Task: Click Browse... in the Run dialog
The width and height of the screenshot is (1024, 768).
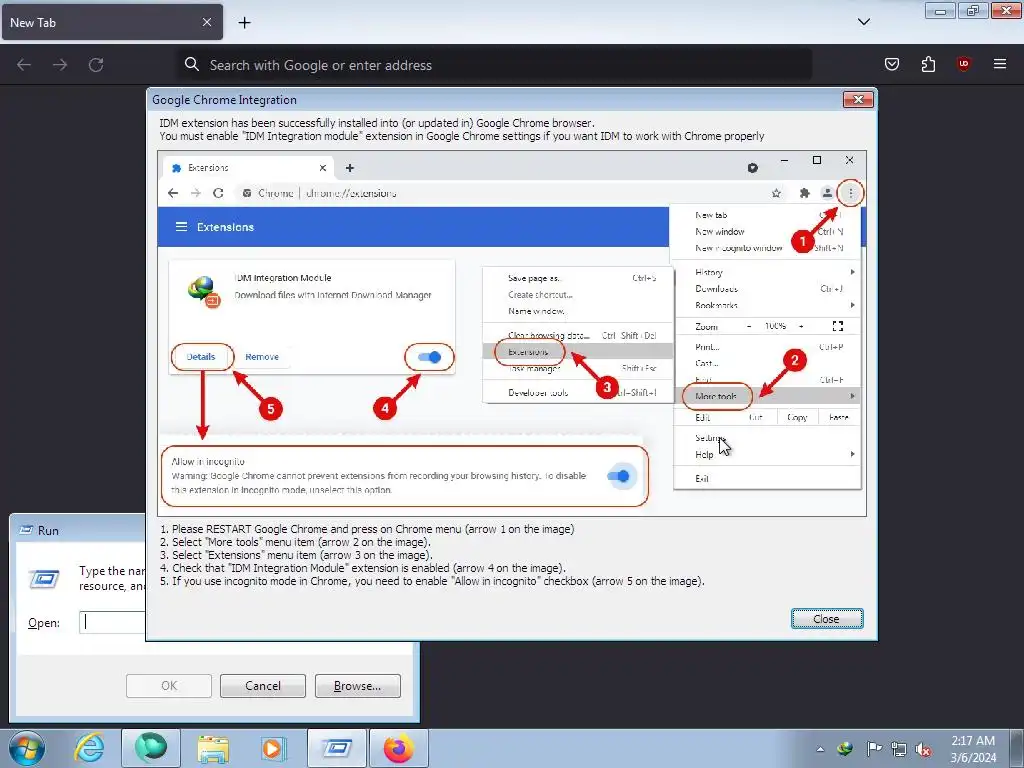Action: point(357,686)
